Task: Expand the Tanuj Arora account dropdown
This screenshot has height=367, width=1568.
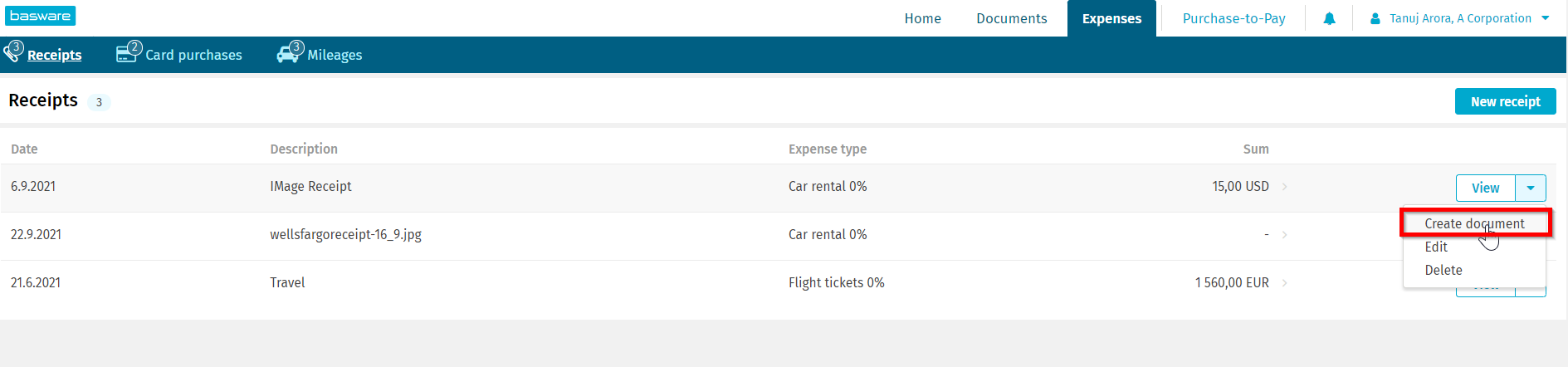Action: pyautogui.click(x=1545, y=18)
